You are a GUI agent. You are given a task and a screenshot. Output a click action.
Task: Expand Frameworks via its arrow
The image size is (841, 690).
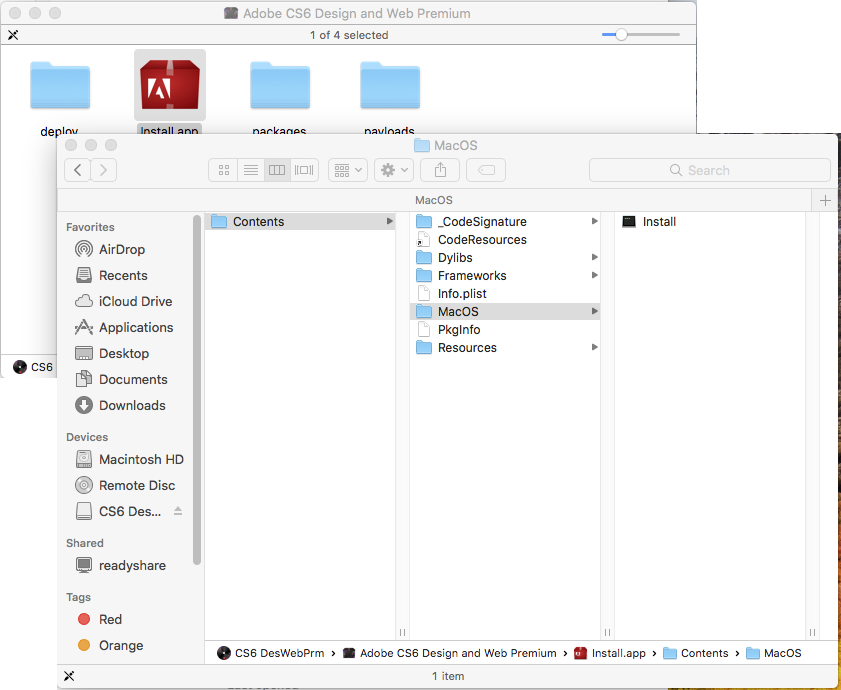tap(594, 275)
